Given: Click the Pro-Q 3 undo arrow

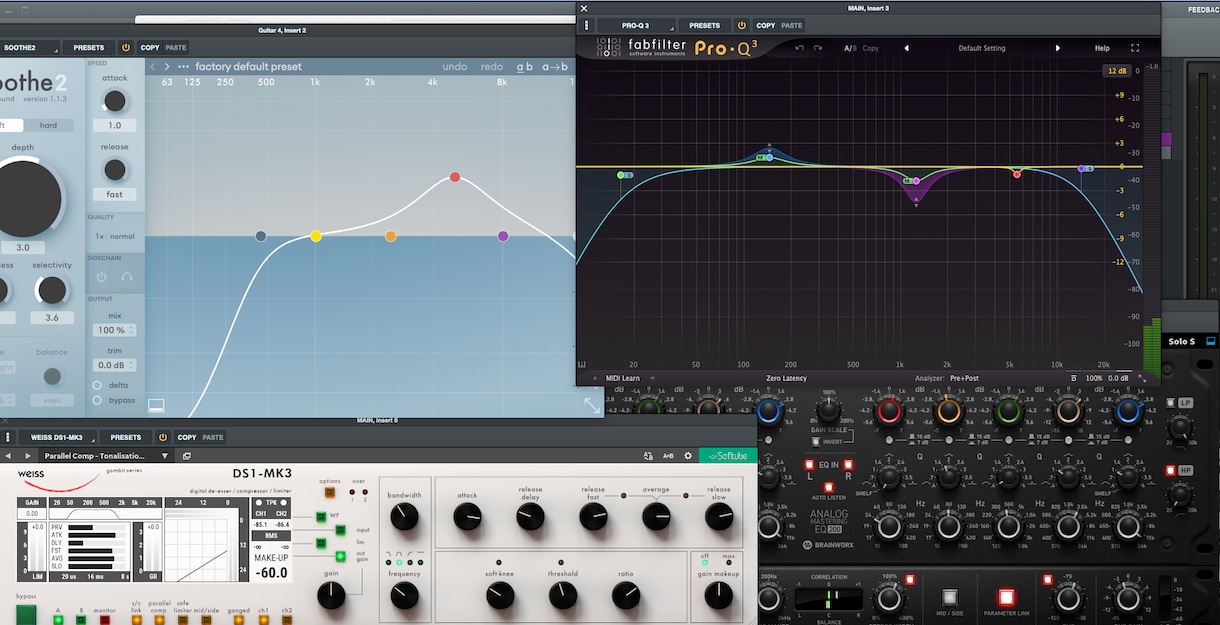Looking at the screenshot, I should (x=799, y=48).
